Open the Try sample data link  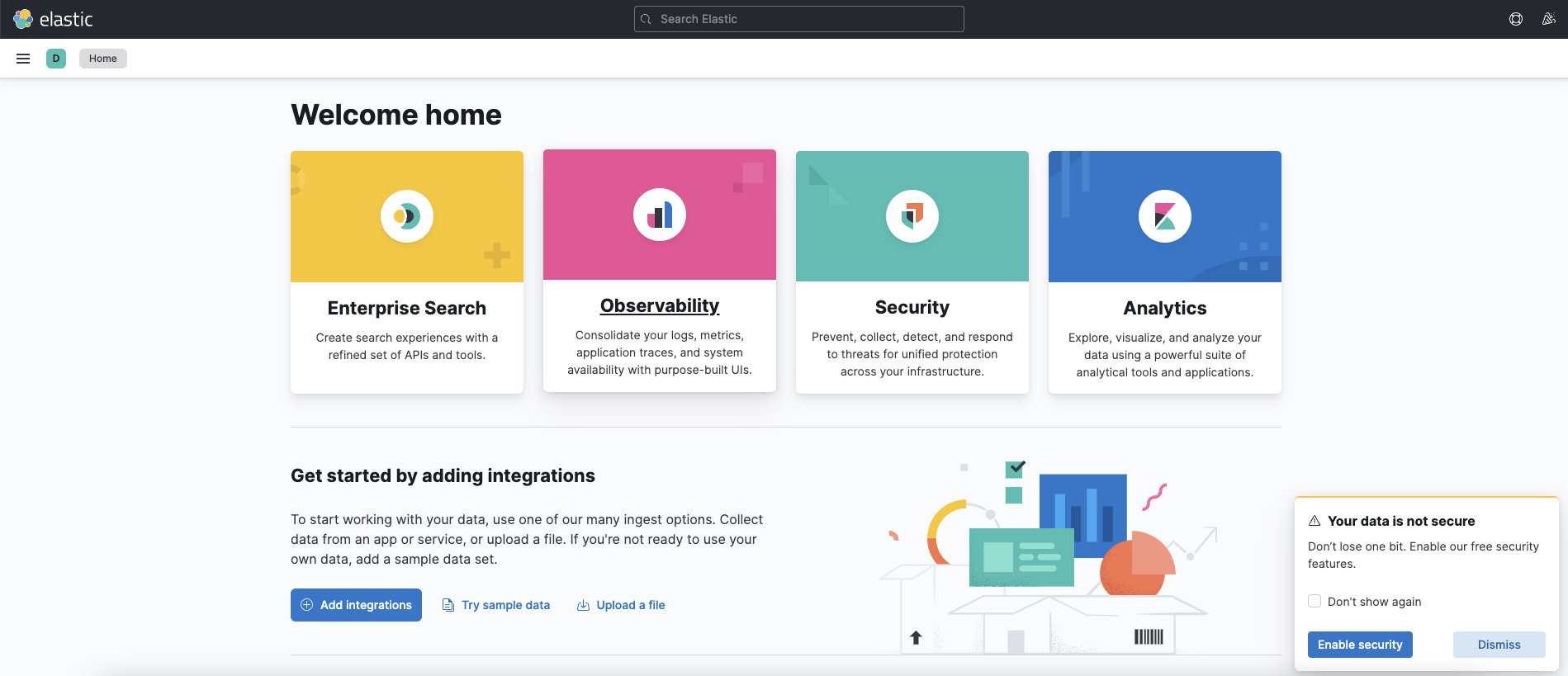pyautogui.click(x=496, y=605)
